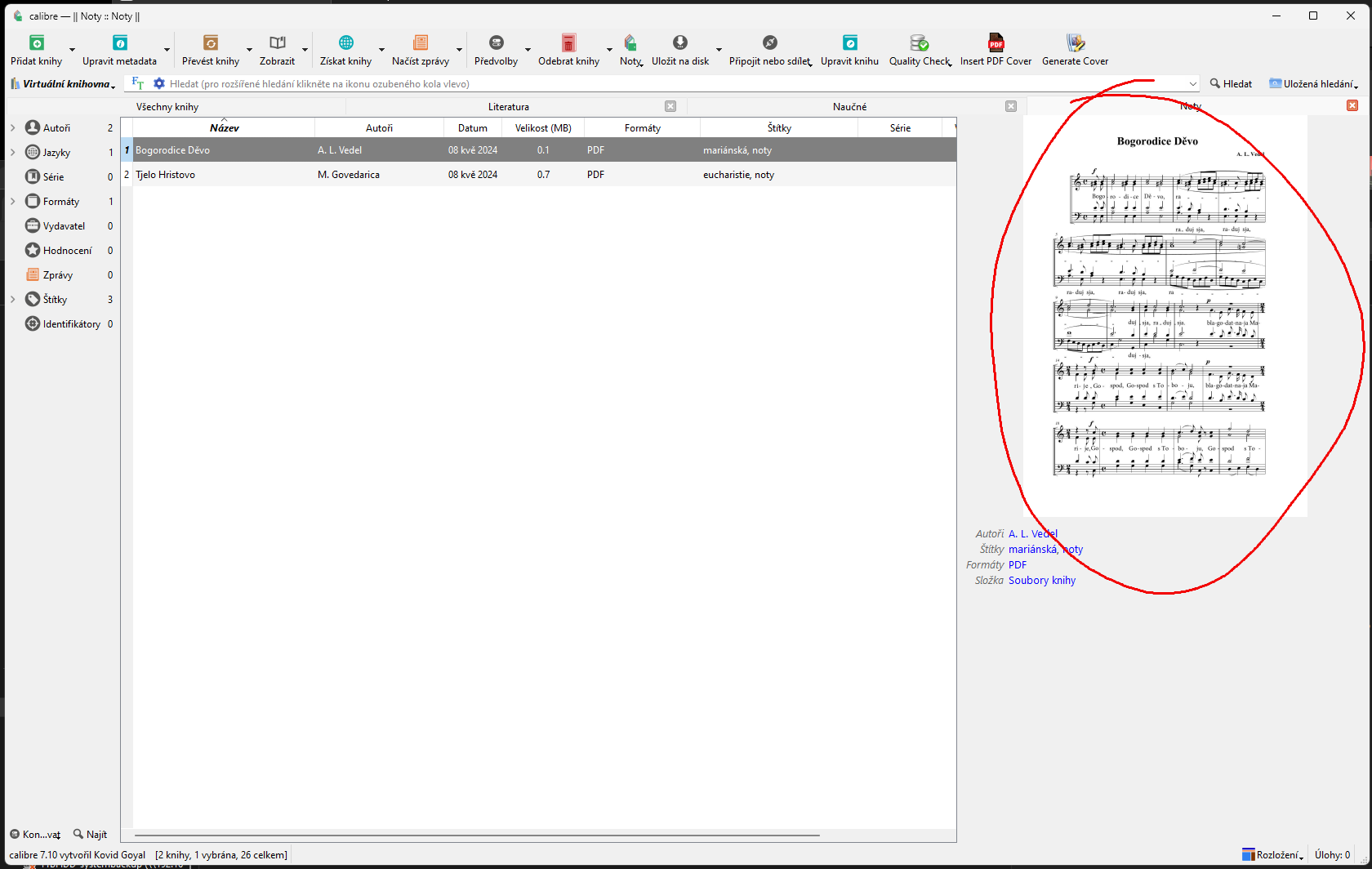Sort by Autoři column header

[x=379, y=127]
